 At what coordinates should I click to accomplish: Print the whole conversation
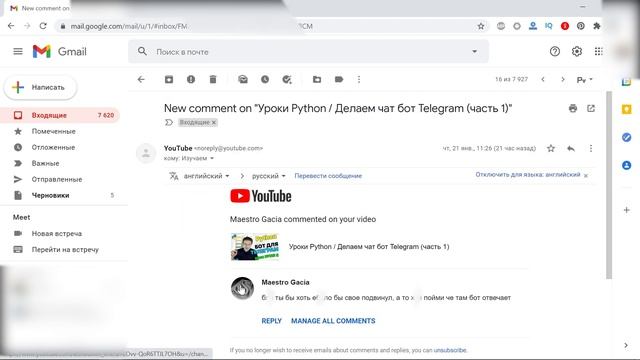(x=573, y=109)
